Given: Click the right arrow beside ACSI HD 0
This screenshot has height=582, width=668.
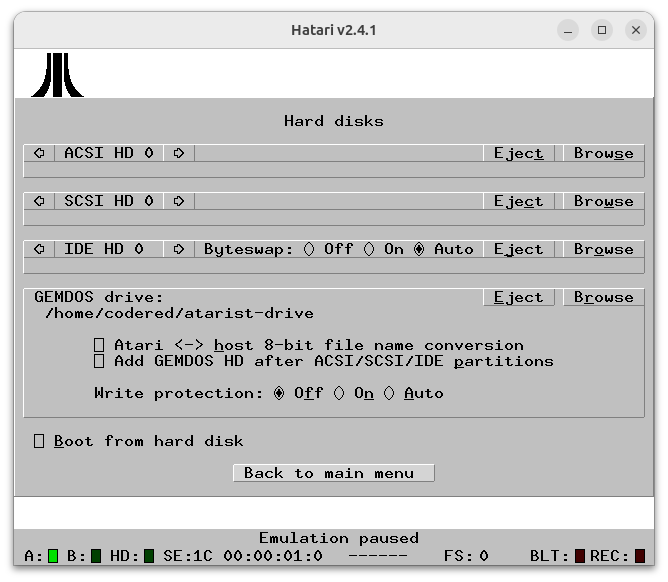Looking at the screenshot, I should pos(179,153).
